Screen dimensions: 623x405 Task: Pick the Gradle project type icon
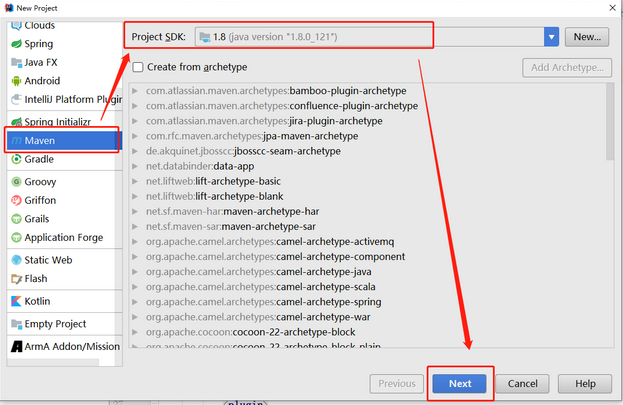pos(16,159)
